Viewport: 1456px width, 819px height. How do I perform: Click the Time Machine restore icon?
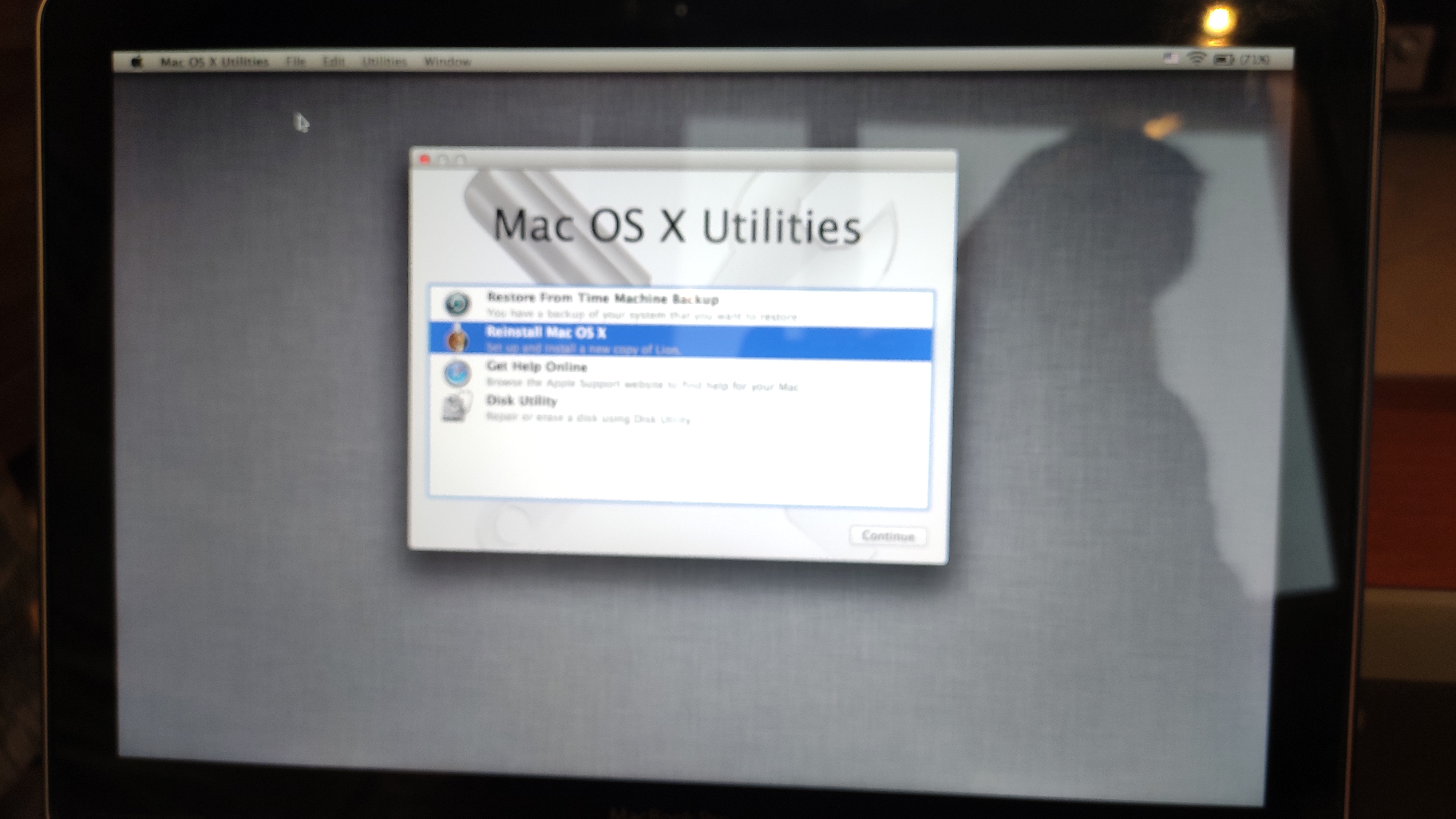(x=457, y=304)
